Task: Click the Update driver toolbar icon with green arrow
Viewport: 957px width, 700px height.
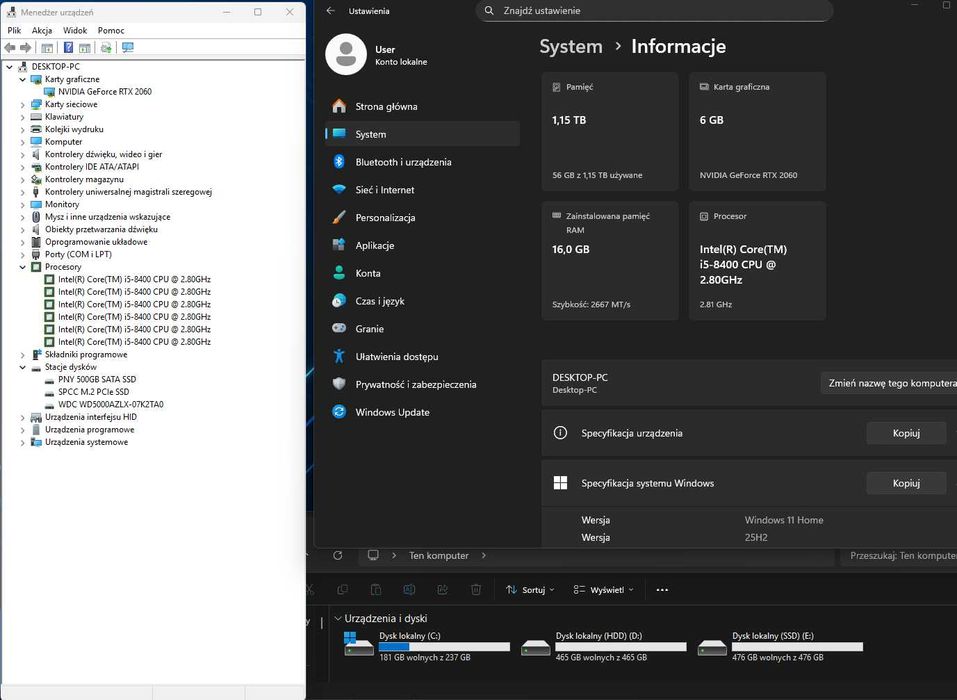Action: click(x=106, y=48)
